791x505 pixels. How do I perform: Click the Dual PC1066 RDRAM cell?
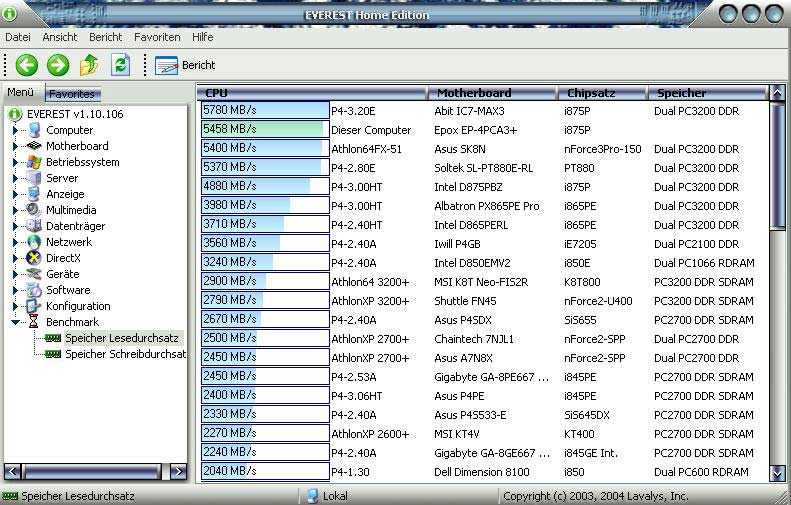click(704, 263)
